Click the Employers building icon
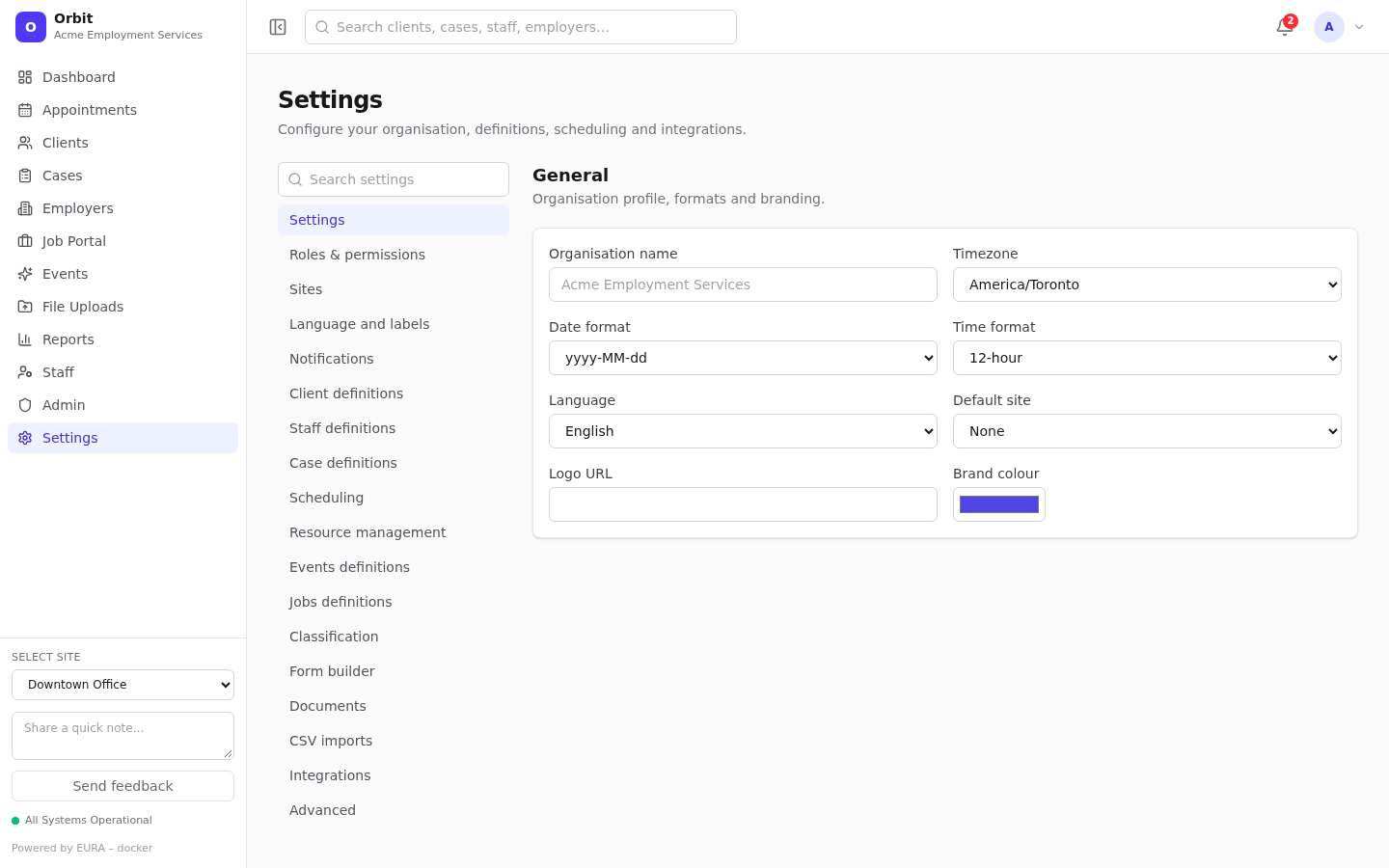 tap(25, 208)
